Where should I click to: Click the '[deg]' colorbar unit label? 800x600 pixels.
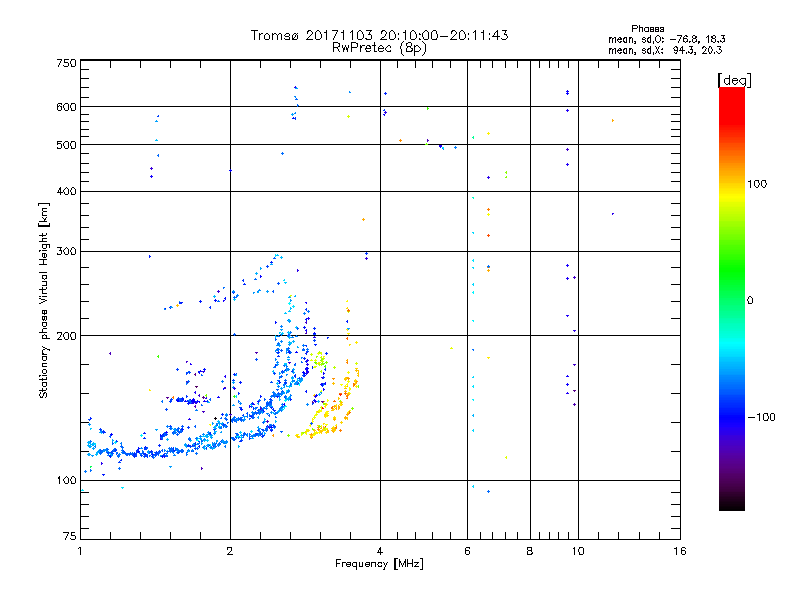click(734, 80)
